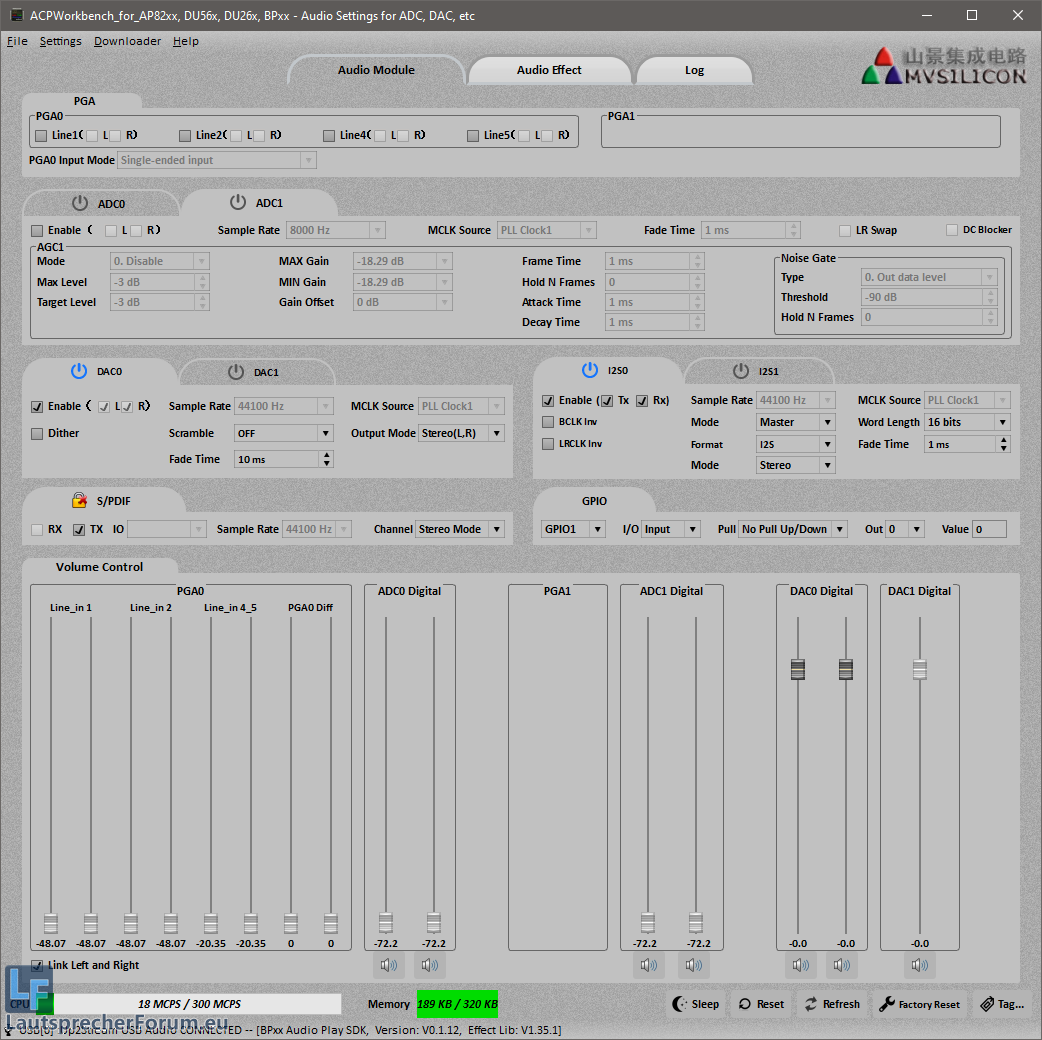Mute the DAC1 Digital speaker icon

click(920, 965)
